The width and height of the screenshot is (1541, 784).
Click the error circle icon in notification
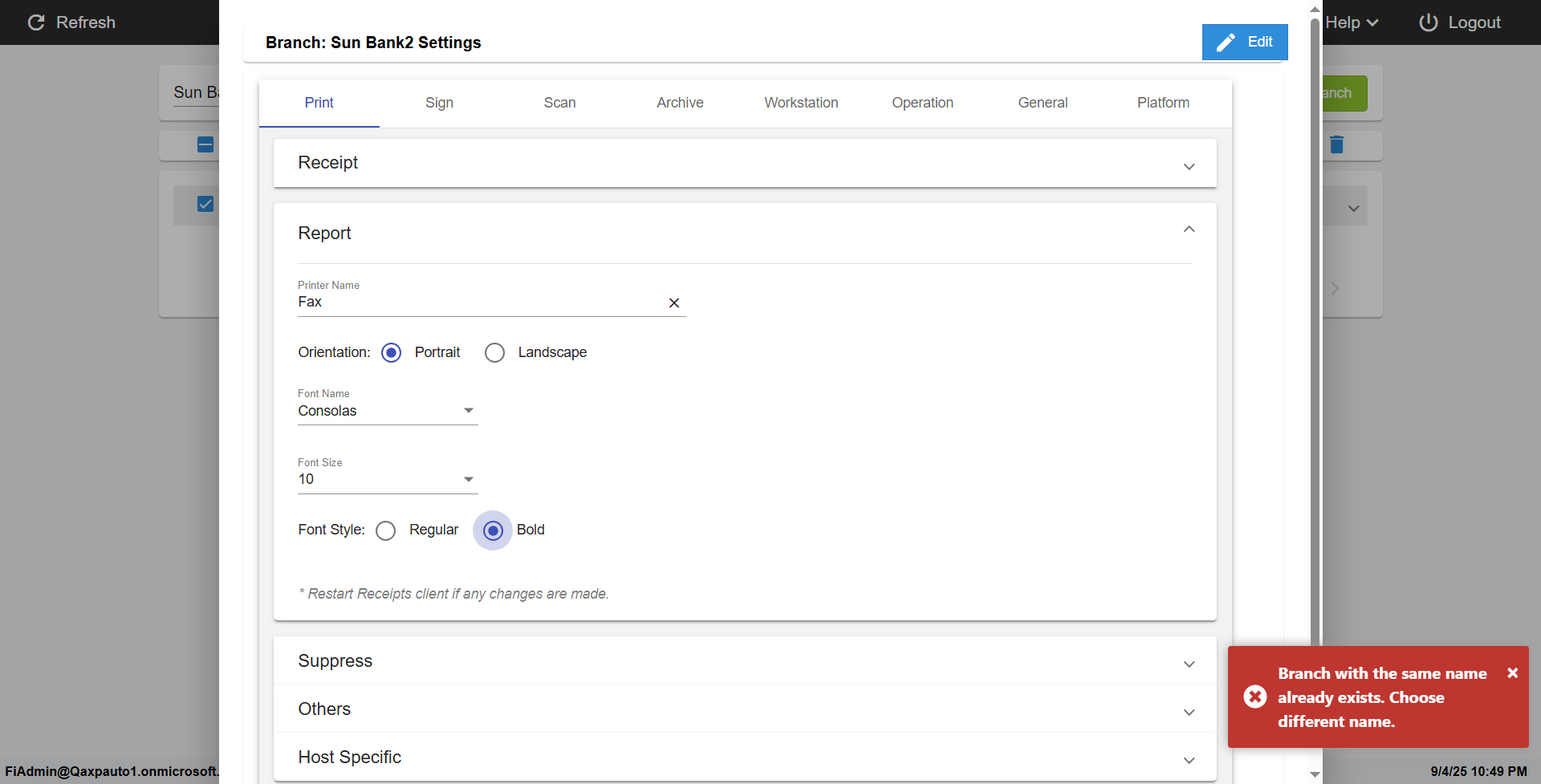point(1255,697)
